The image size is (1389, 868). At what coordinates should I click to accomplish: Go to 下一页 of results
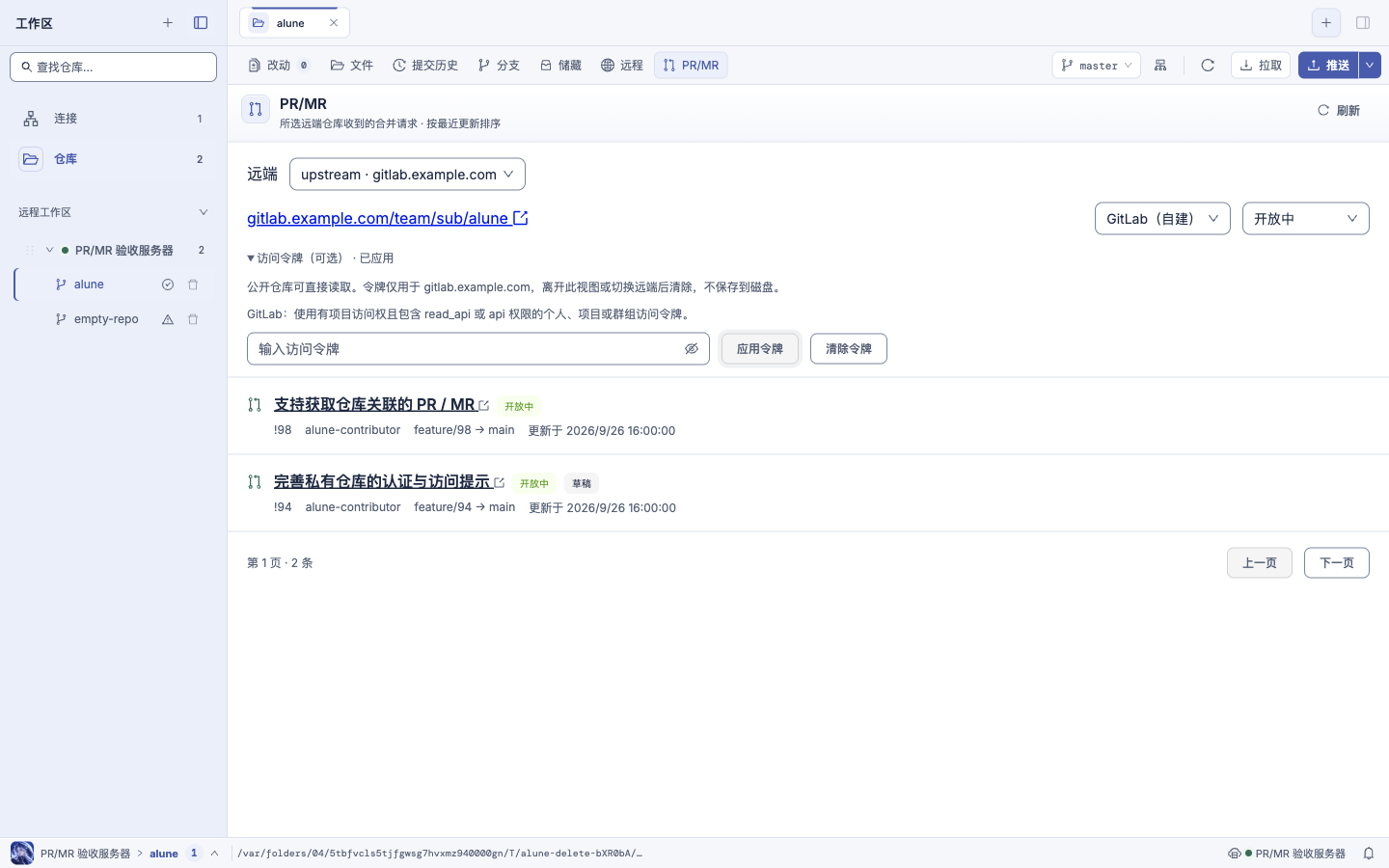1337,563
